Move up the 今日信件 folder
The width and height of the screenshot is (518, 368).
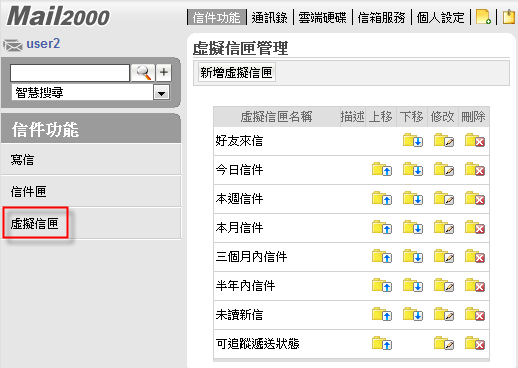click(382, 170)
